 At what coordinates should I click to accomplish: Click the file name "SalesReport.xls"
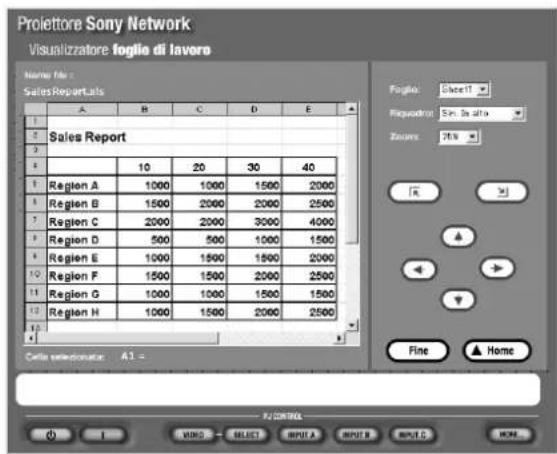[x=64, y=92]
